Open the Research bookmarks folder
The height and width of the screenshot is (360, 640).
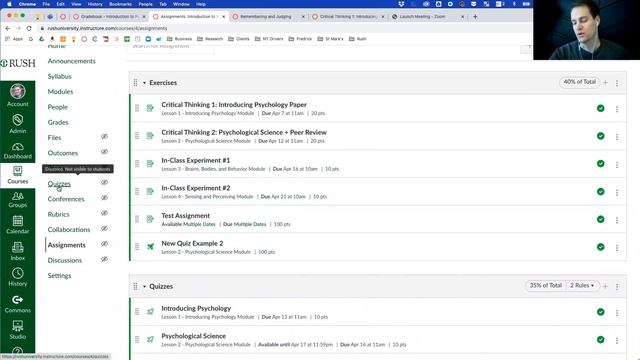pos(210,39)
